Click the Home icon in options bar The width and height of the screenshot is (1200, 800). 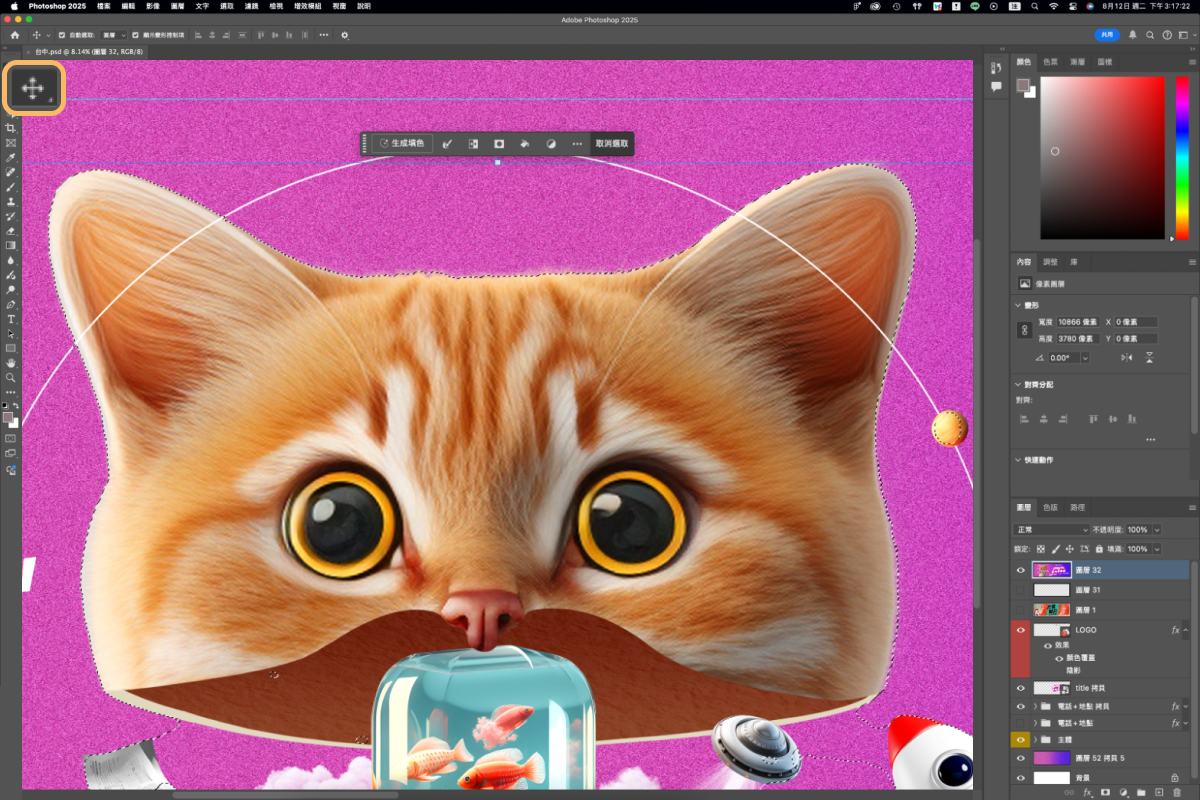pyautogui.click(x=14, y=35)
